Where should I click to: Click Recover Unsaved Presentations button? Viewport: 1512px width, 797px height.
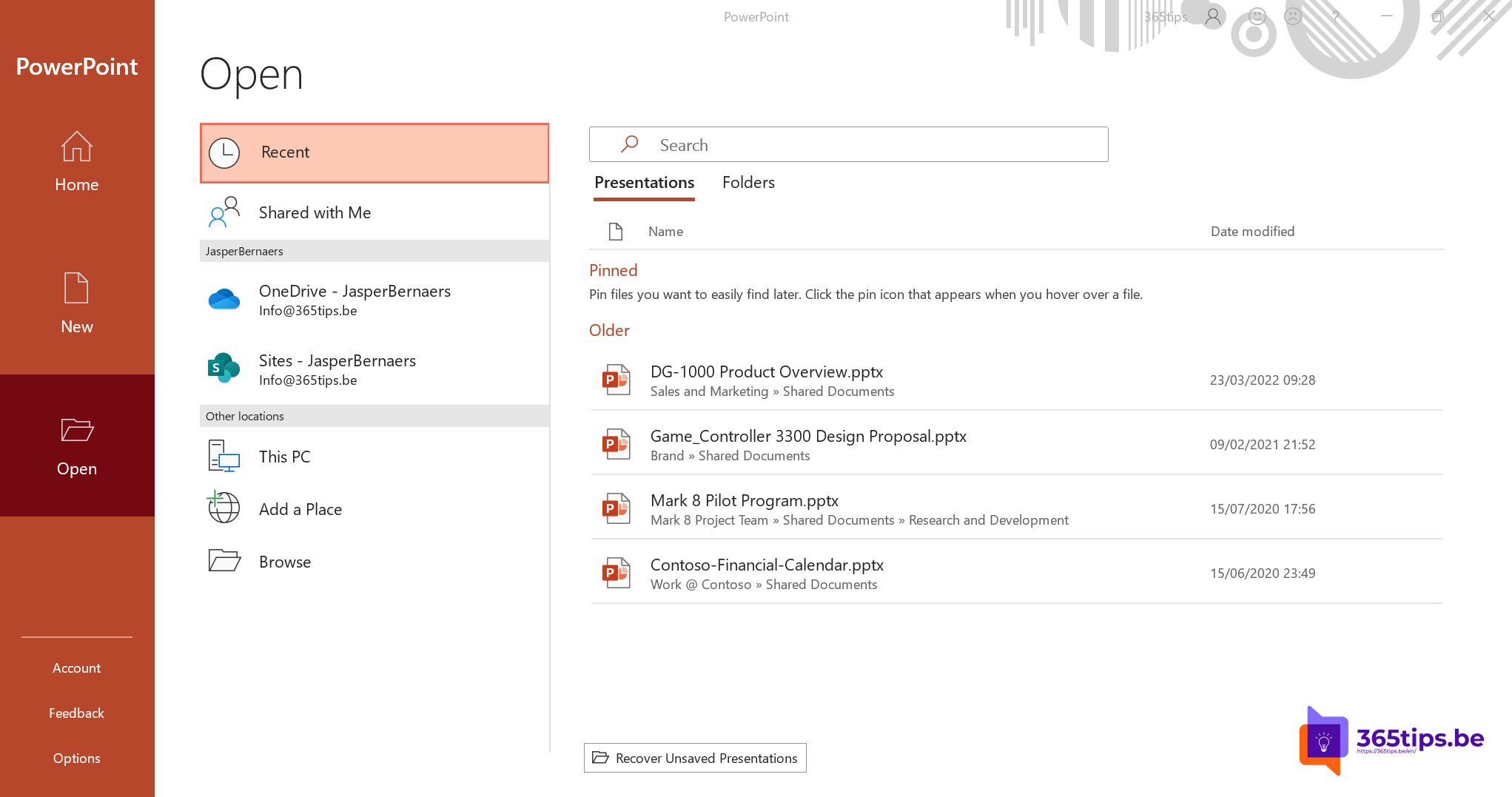click(695, 758)
